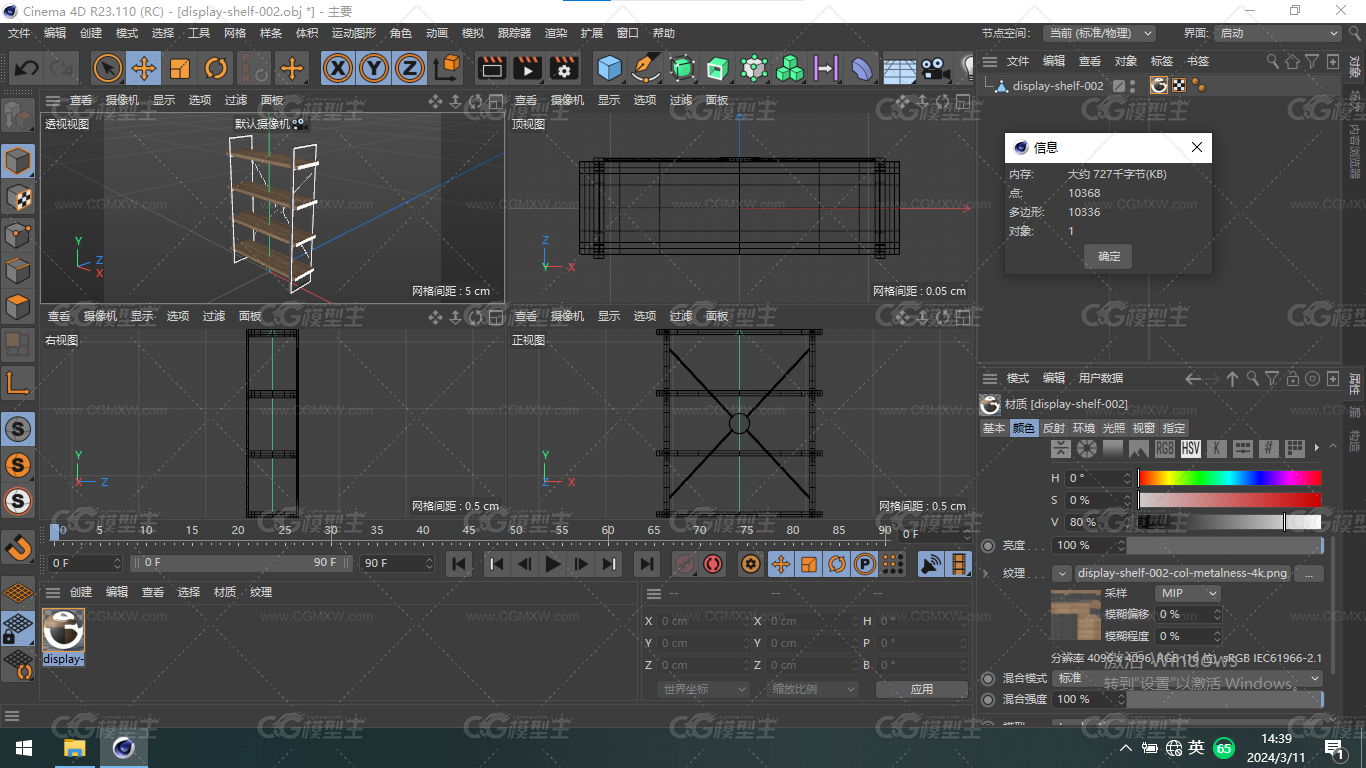Select display-shelf-002 in object manager
The image size is (1366, 768).
point(1058,86)
